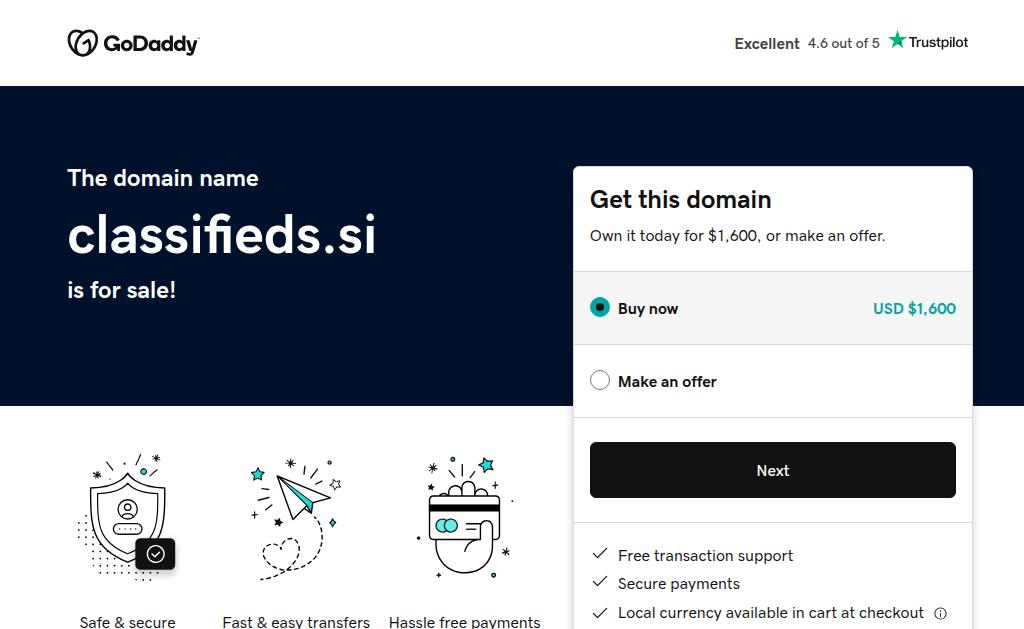This screenshot has height=629, width=1024.
Task: Click the Fast & easy transfers label
Action: point(296,622)
